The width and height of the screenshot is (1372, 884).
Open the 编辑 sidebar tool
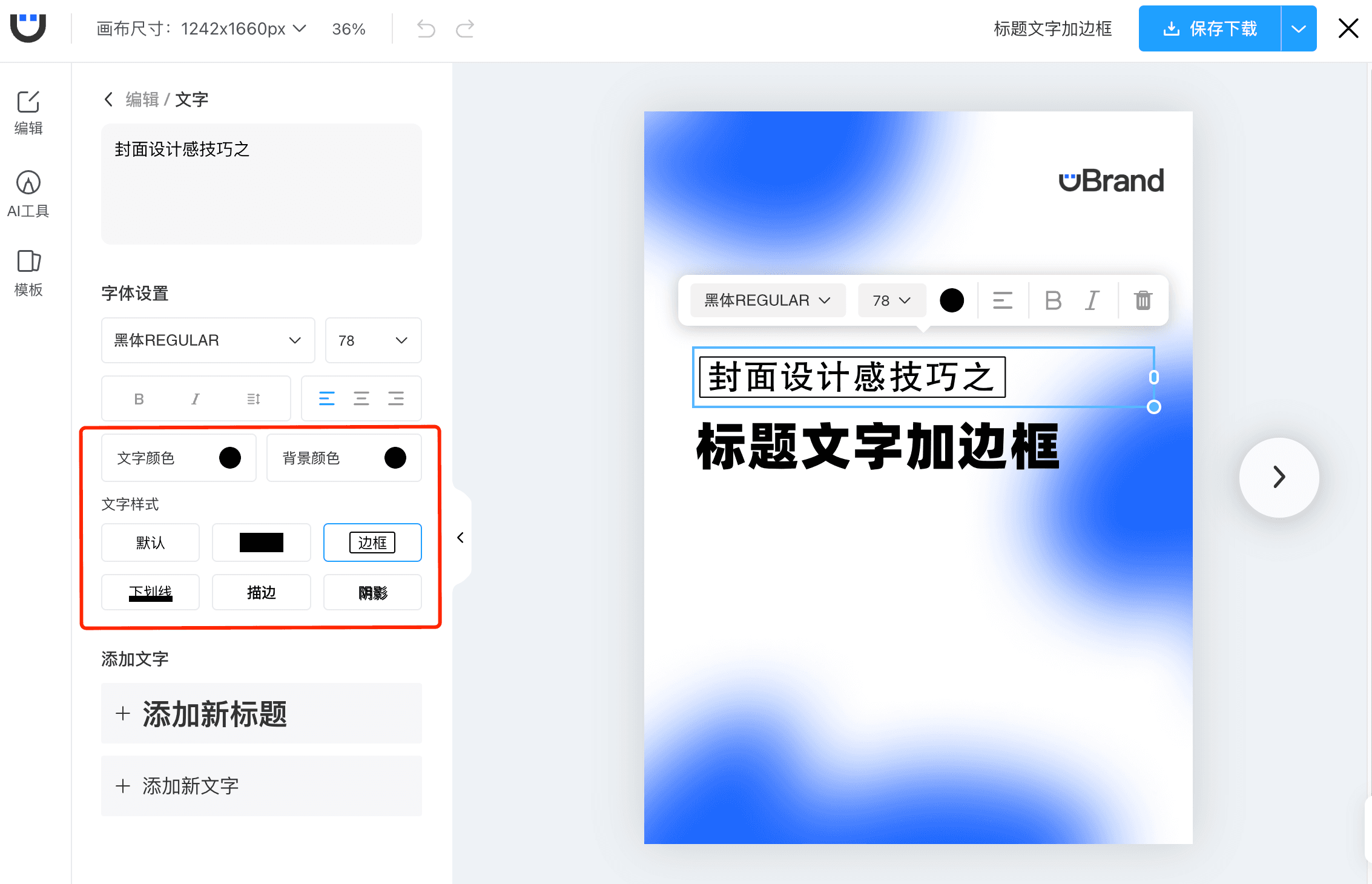(x=28, y=113)
